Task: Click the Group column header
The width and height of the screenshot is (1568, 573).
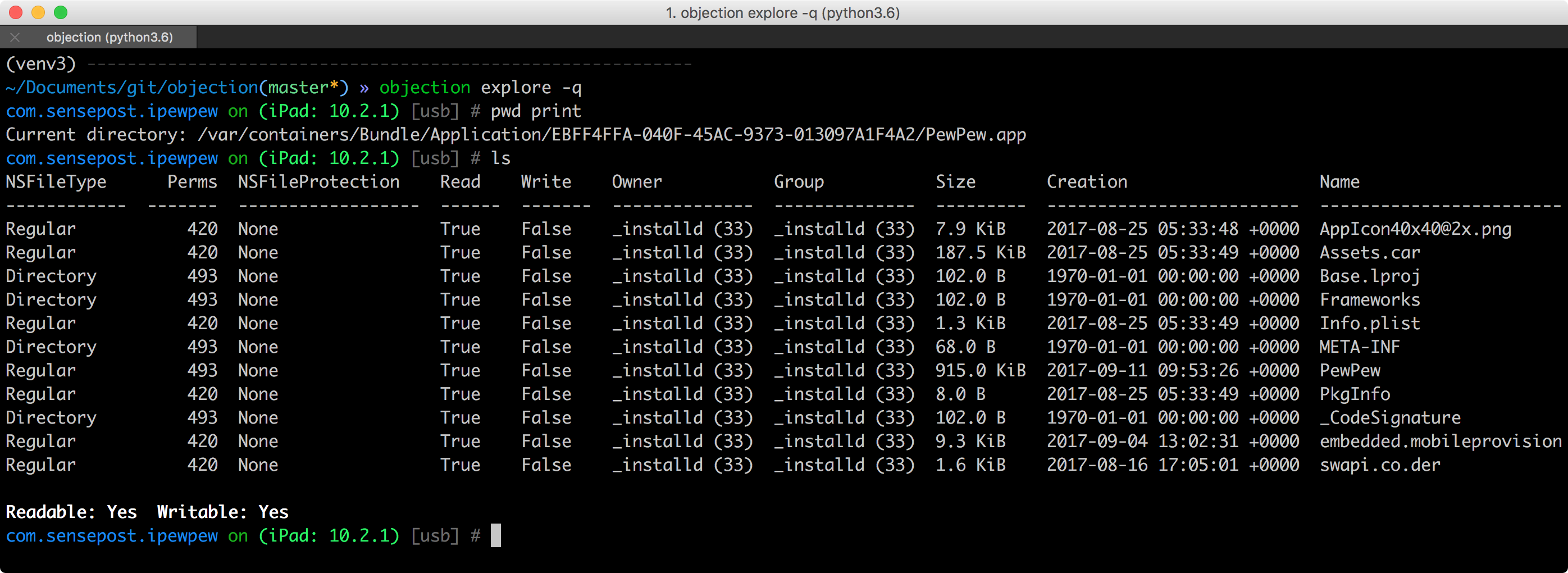Action: [x=799, y=182]
